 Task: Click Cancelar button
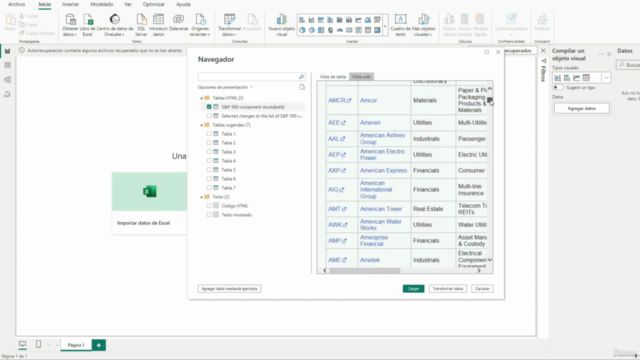click(x=482, y=289)
